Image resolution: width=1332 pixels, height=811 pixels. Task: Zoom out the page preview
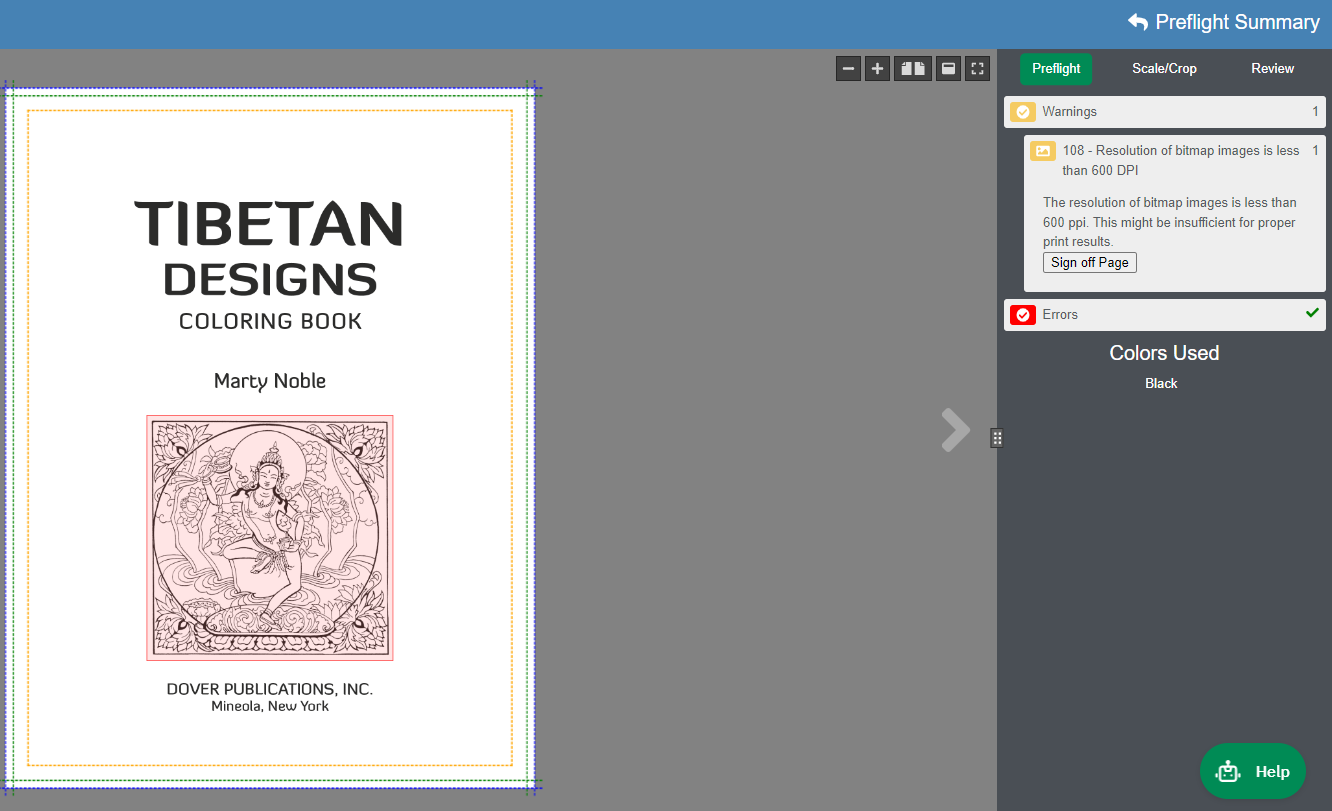848,69
